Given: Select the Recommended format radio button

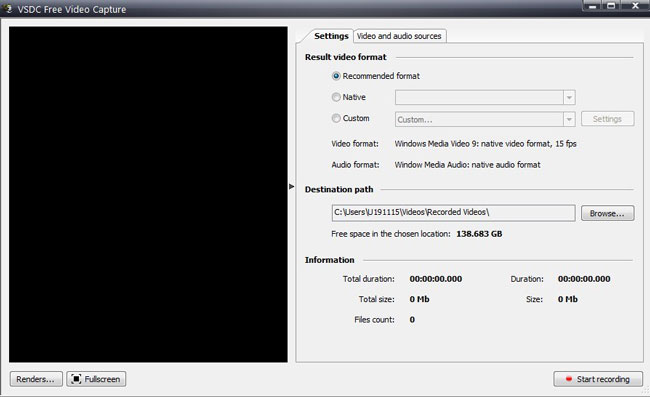Looking at the screenshot, I should pyautogui.click(x=336, y=76).
